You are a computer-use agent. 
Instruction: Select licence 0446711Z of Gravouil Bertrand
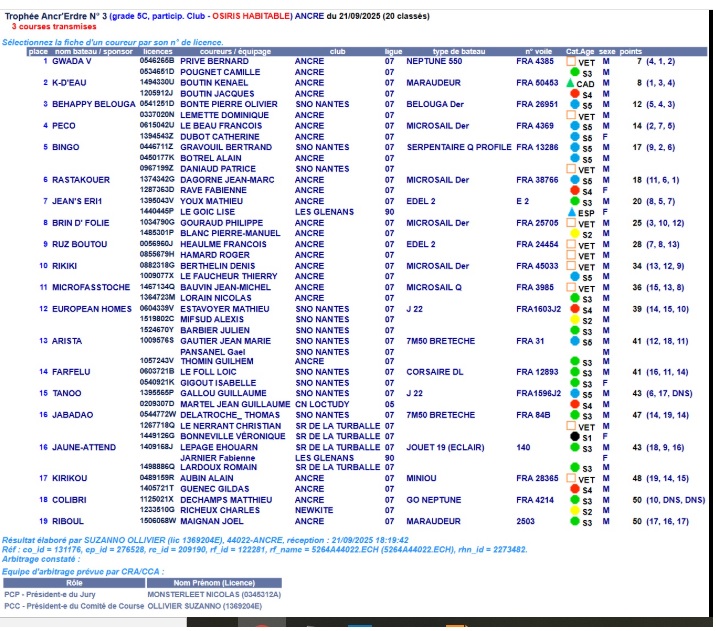click(x=158, y=147)
